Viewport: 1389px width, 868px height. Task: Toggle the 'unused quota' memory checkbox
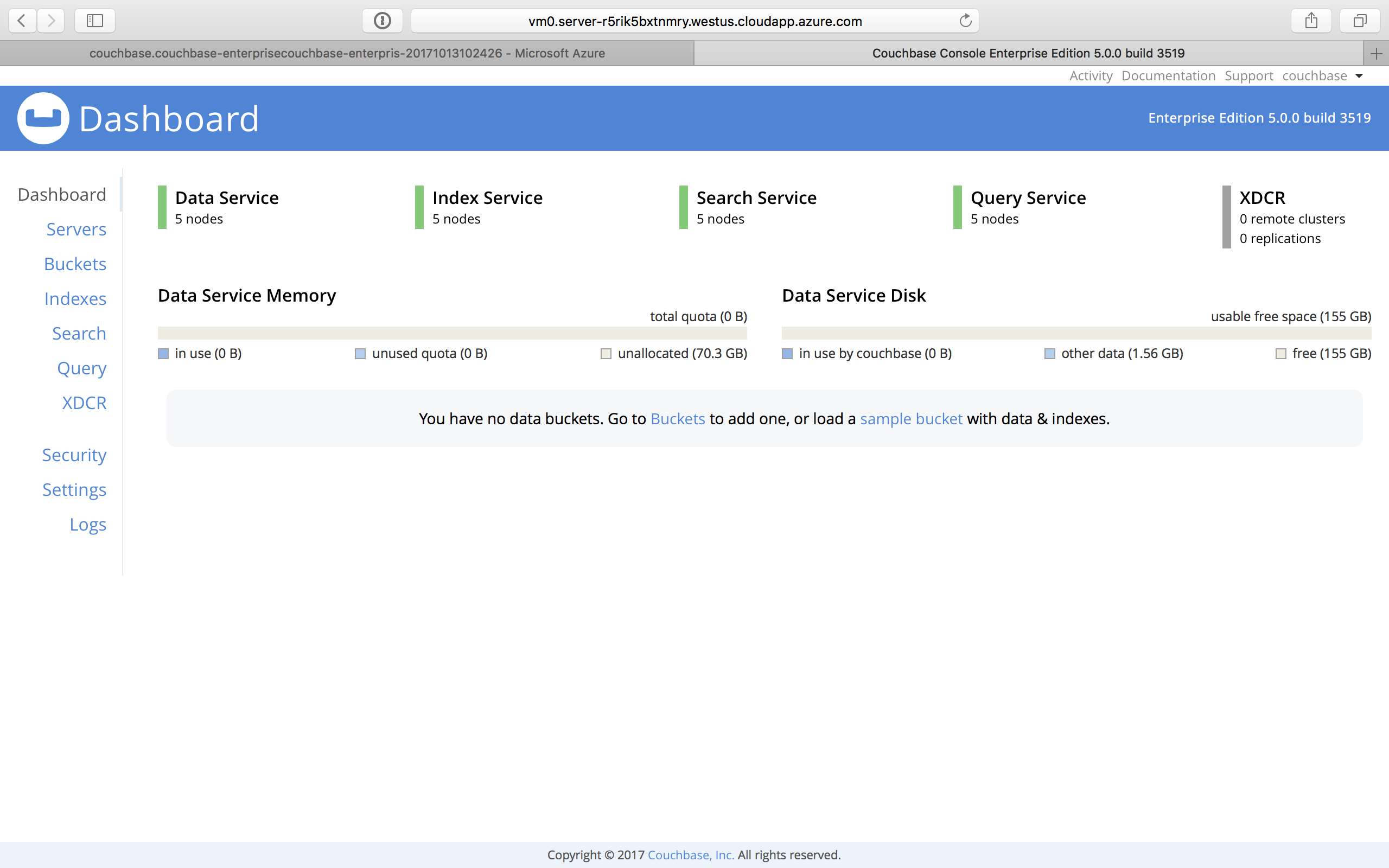[x=360, y=353]
